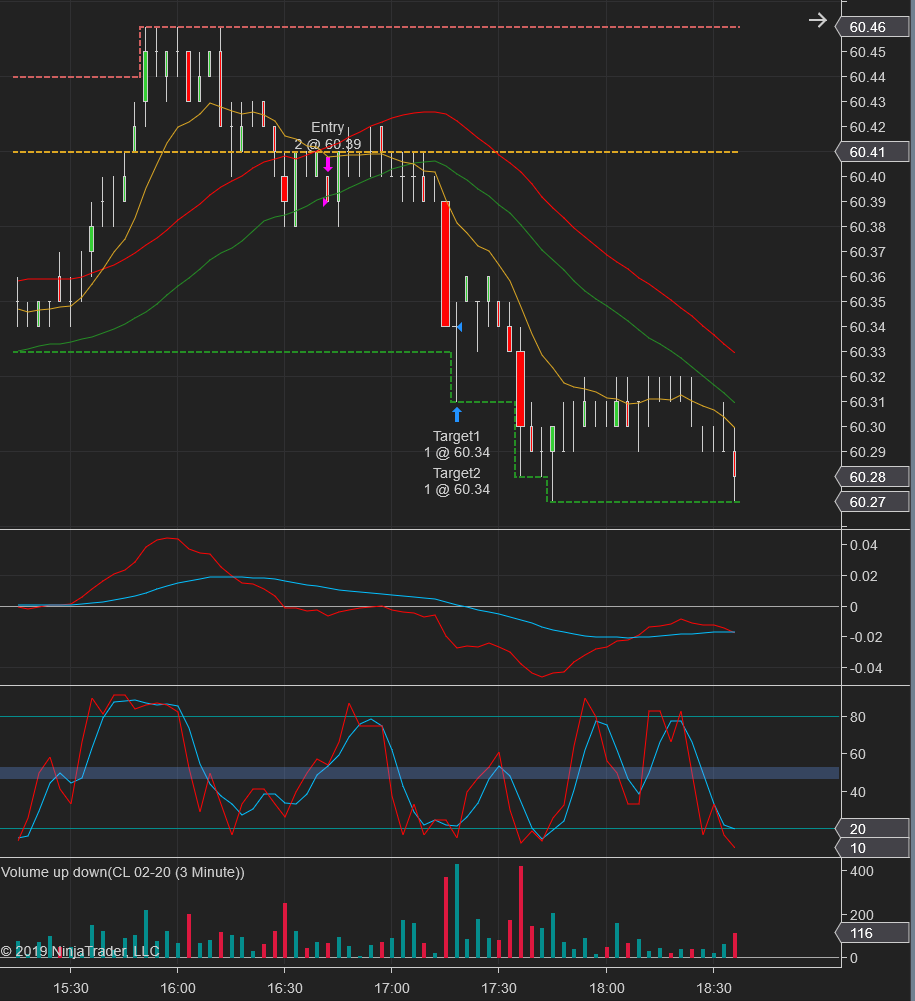
Task: Click the positive 0.02 oscillator scale label
Action: (863, 576)
